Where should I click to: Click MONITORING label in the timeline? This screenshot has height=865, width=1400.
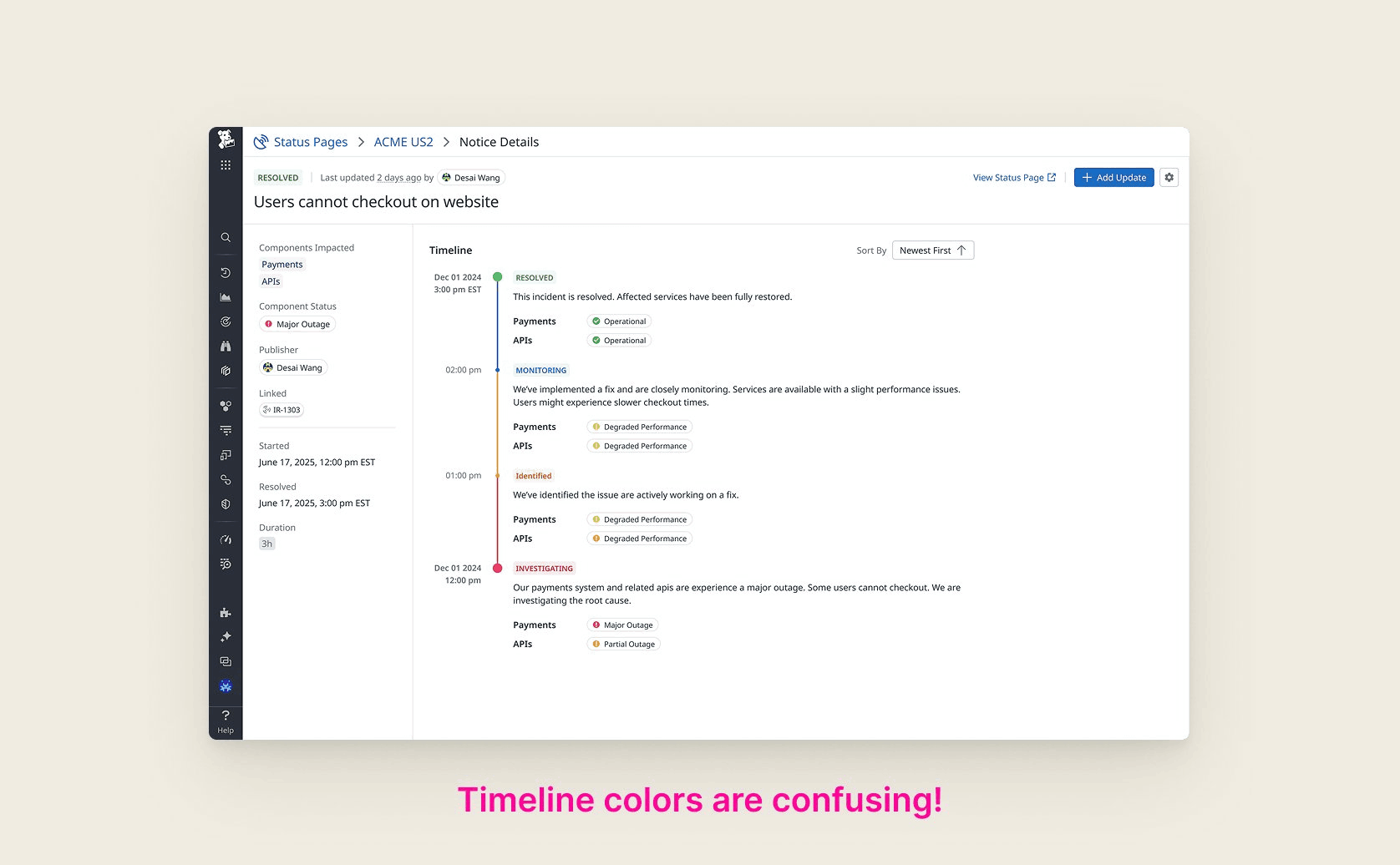click(541, 371)
